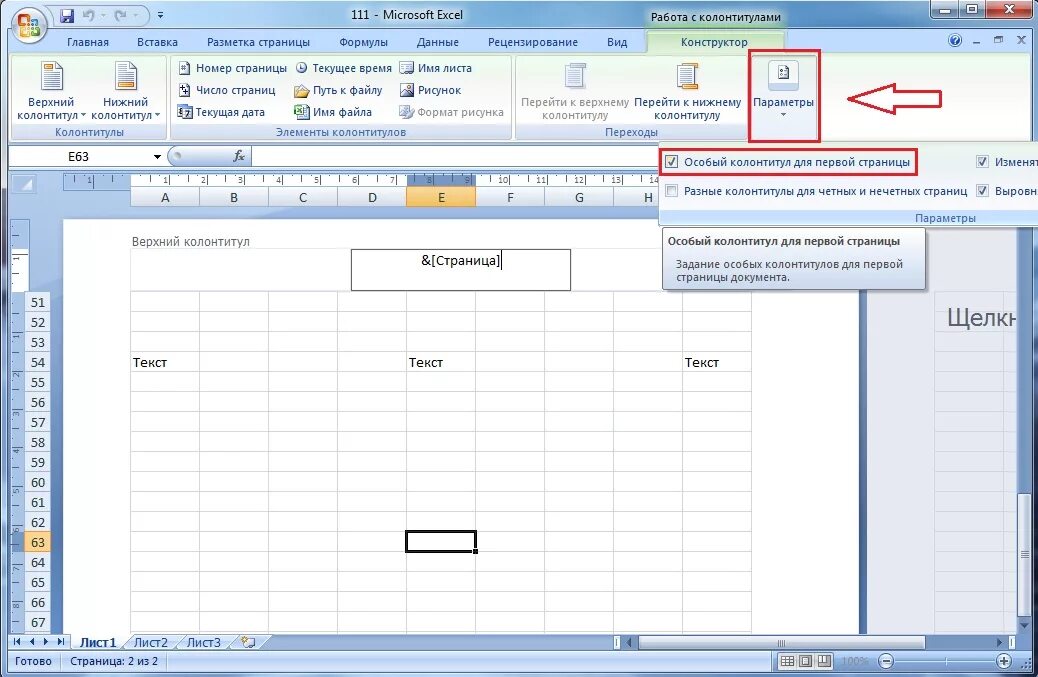Save the workbook via the quick access toolbar
This screenshot has width=1038, height=677.
coord(67,15)
